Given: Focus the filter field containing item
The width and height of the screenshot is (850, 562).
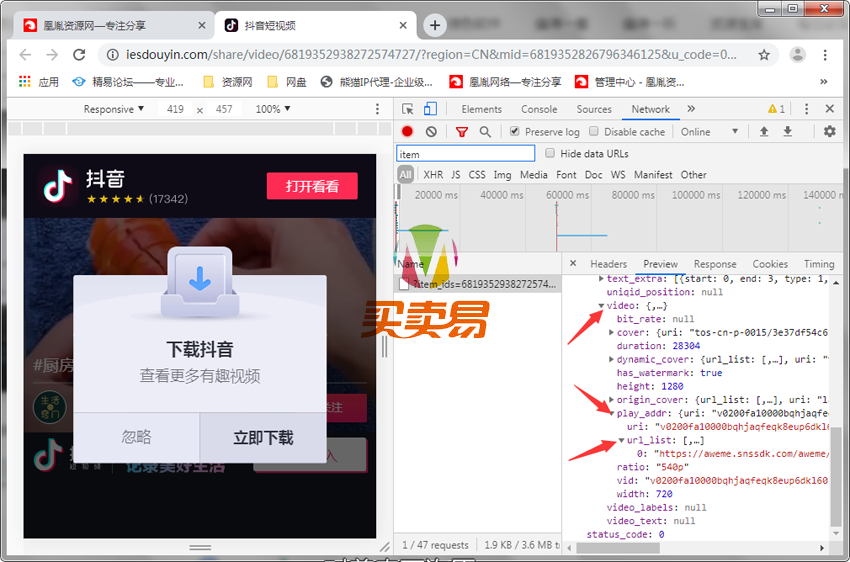Looking at the screenshot, I should (x=466, y=154).
